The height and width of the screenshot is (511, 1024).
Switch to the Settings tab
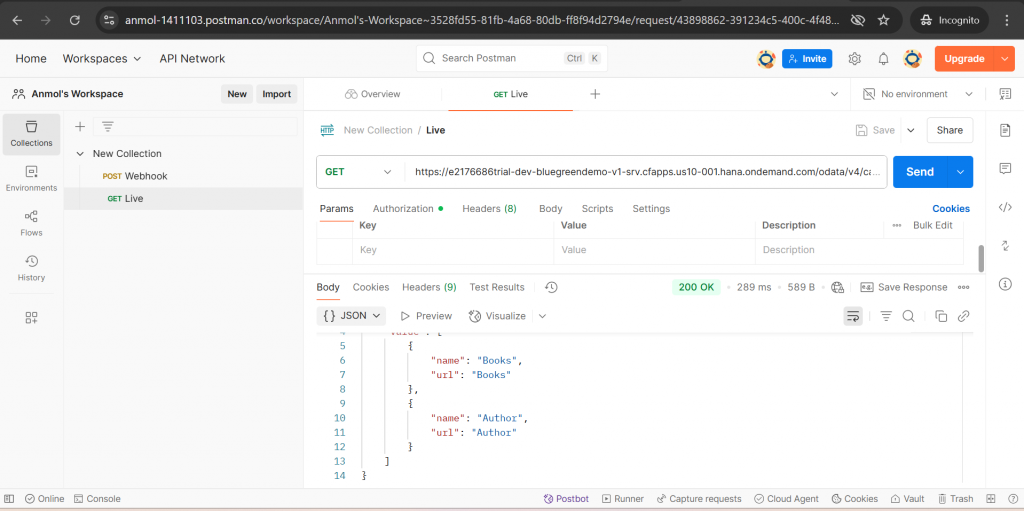(651, 208)
